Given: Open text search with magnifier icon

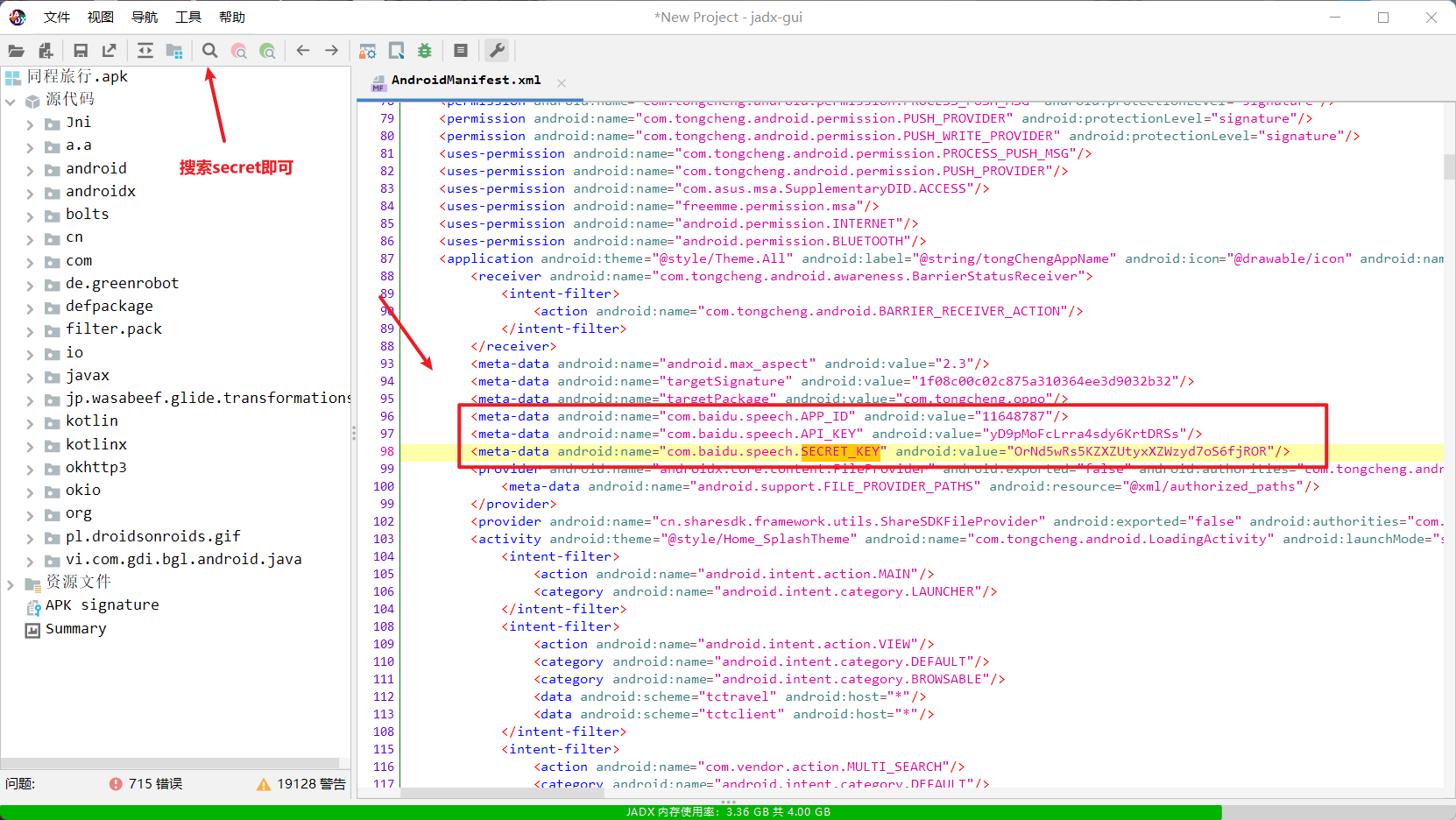Looking at the screenshot, I should tap(210, 51).
